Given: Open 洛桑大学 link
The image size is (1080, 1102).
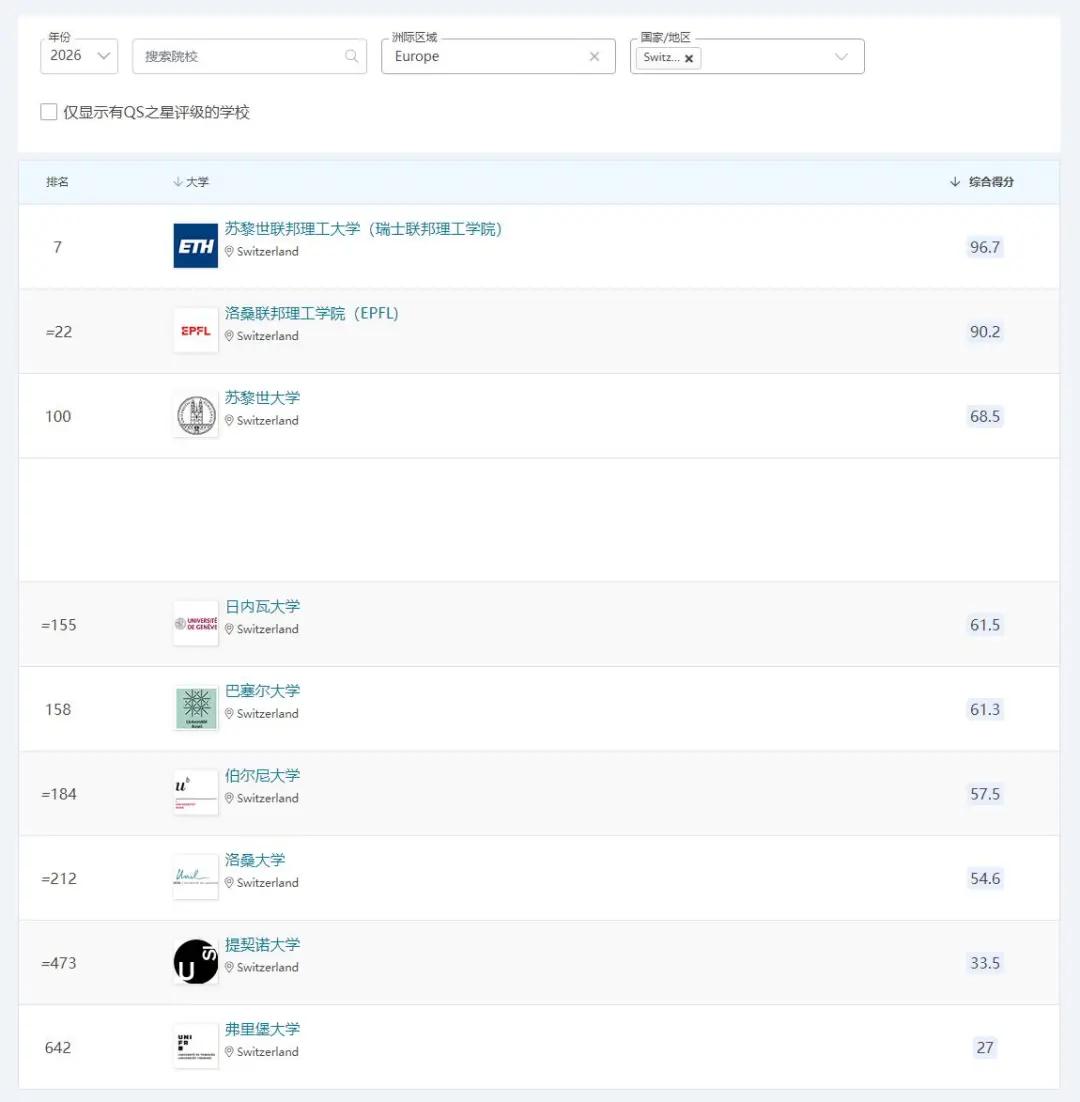Looking at the screenshot, I should (255, 860).
